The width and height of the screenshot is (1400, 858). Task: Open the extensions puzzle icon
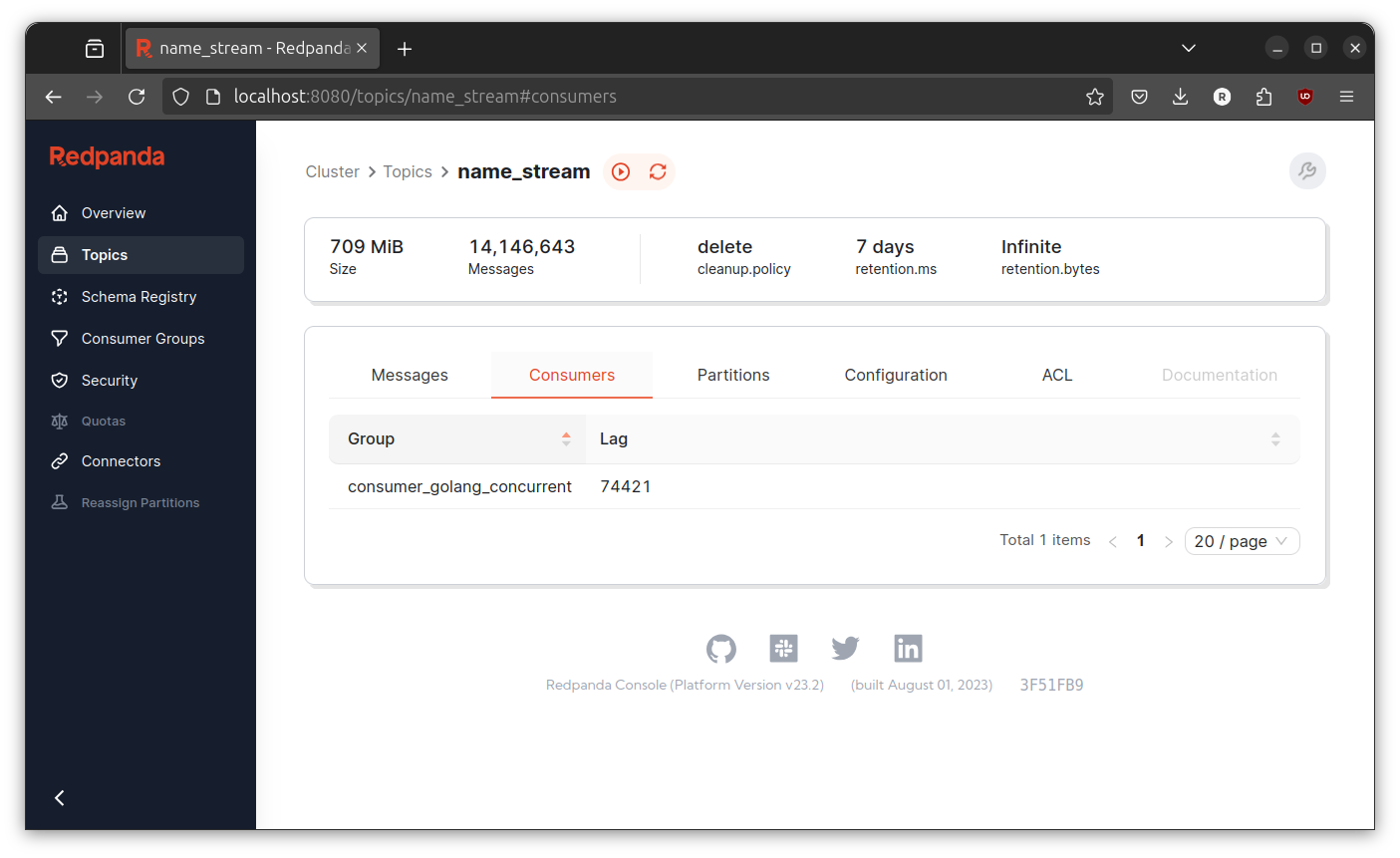pos(1263,97)
